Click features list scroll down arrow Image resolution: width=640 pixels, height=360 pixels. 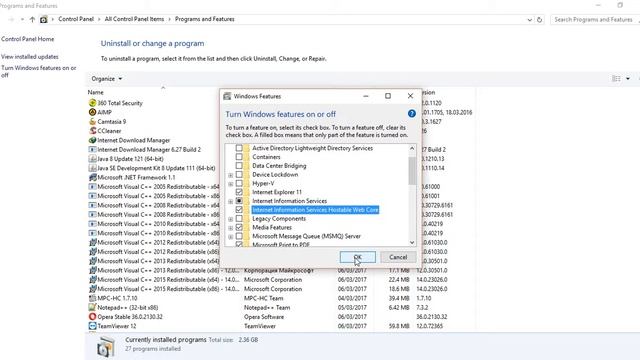412,242
